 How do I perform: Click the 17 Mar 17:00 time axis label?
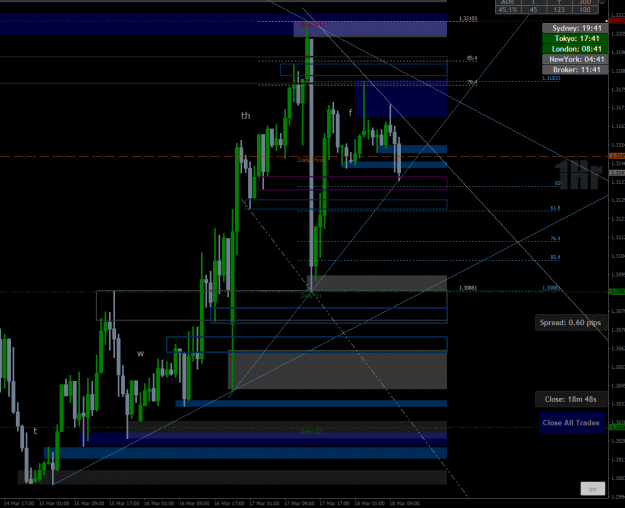pyautogui.click(x=334, y=503)
